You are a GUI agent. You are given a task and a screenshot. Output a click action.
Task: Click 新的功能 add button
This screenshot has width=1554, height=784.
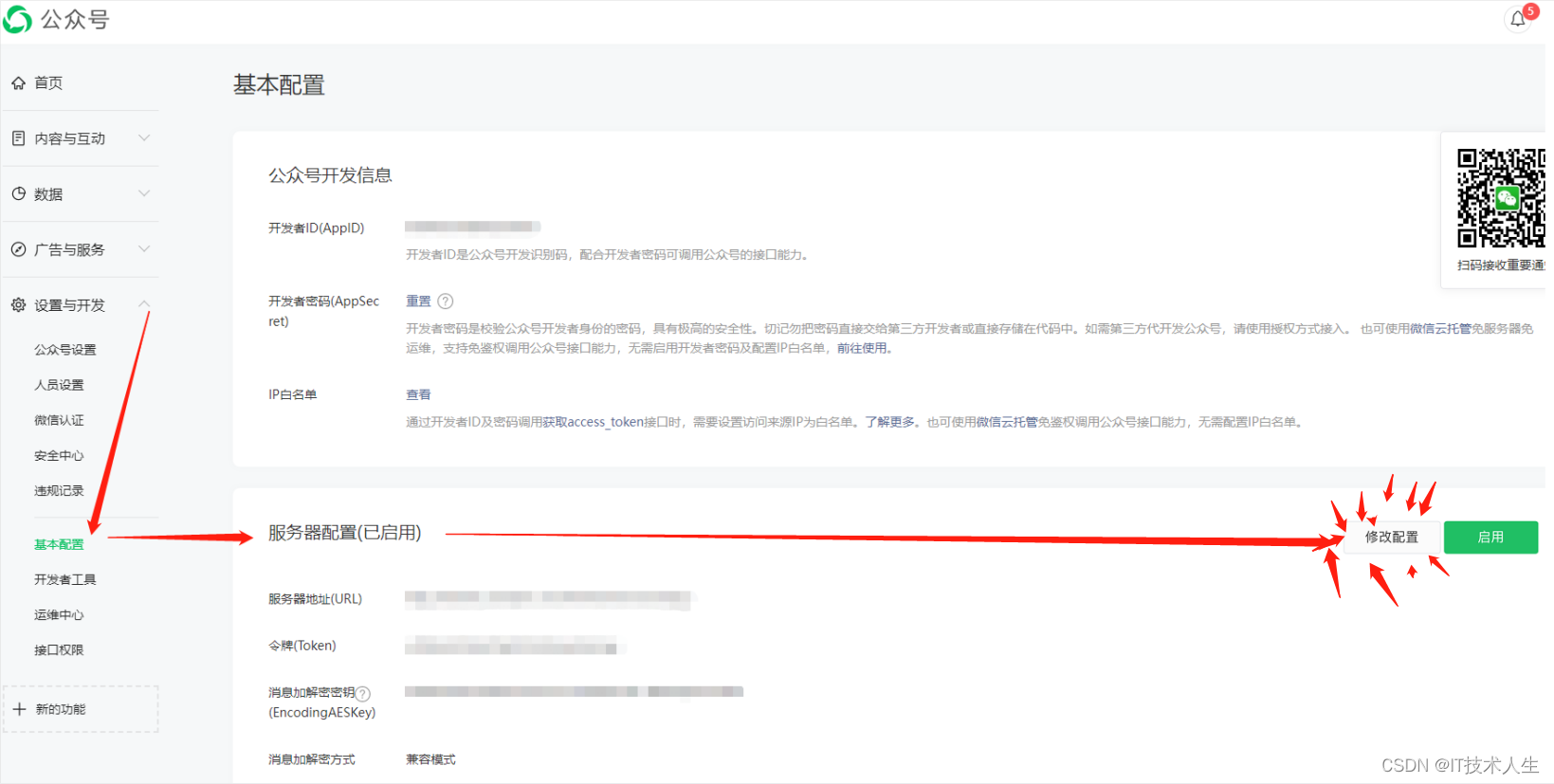click(81, 709)
